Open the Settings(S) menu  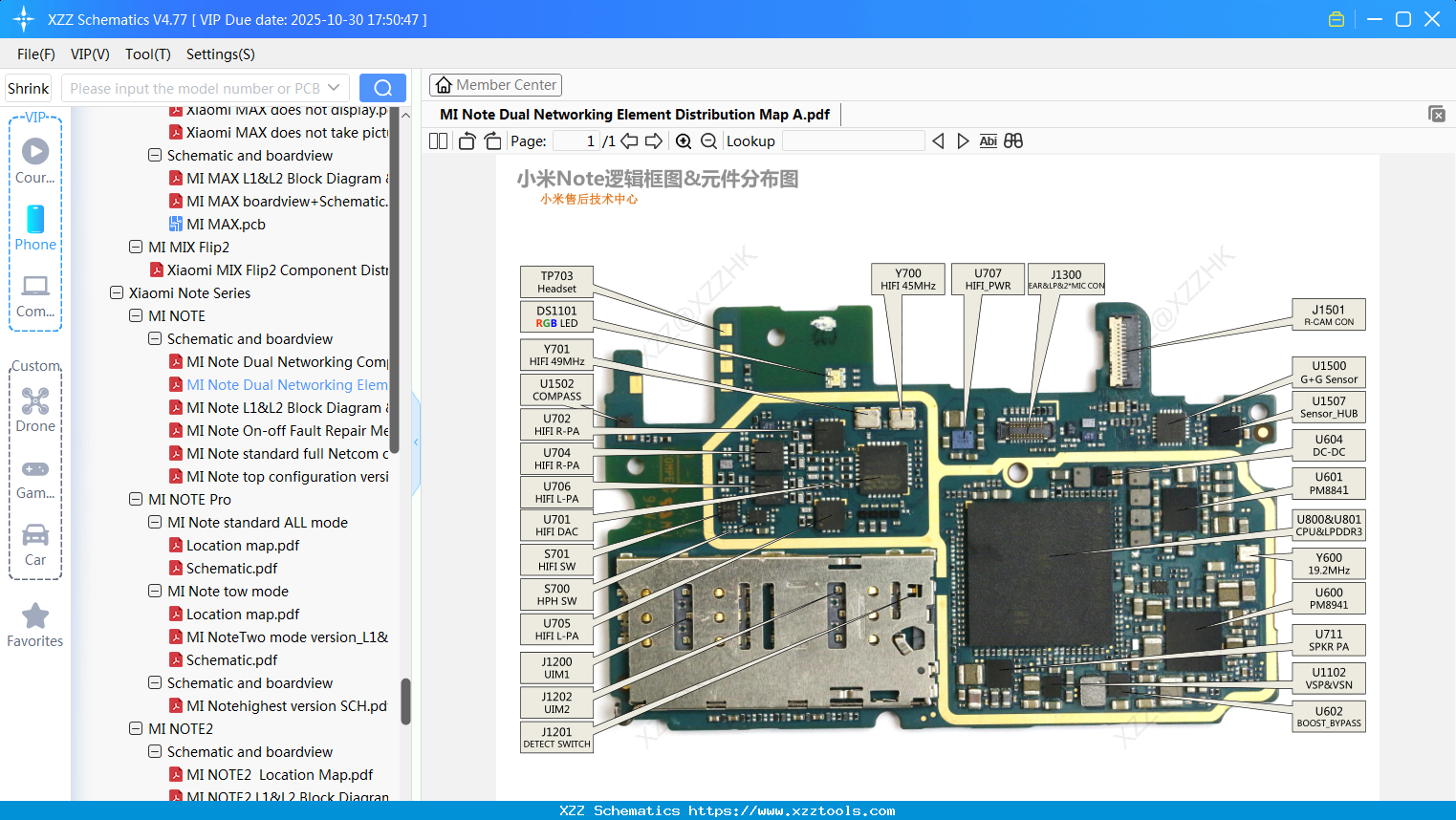point(220,54)
